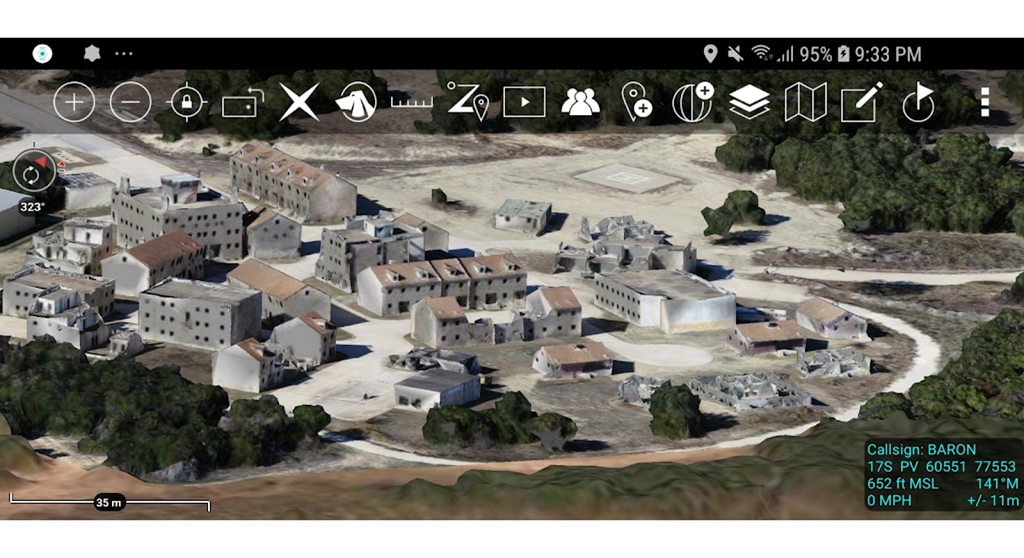Open the contacts list
Screen dimensions: 1024x558
[580, 102]
